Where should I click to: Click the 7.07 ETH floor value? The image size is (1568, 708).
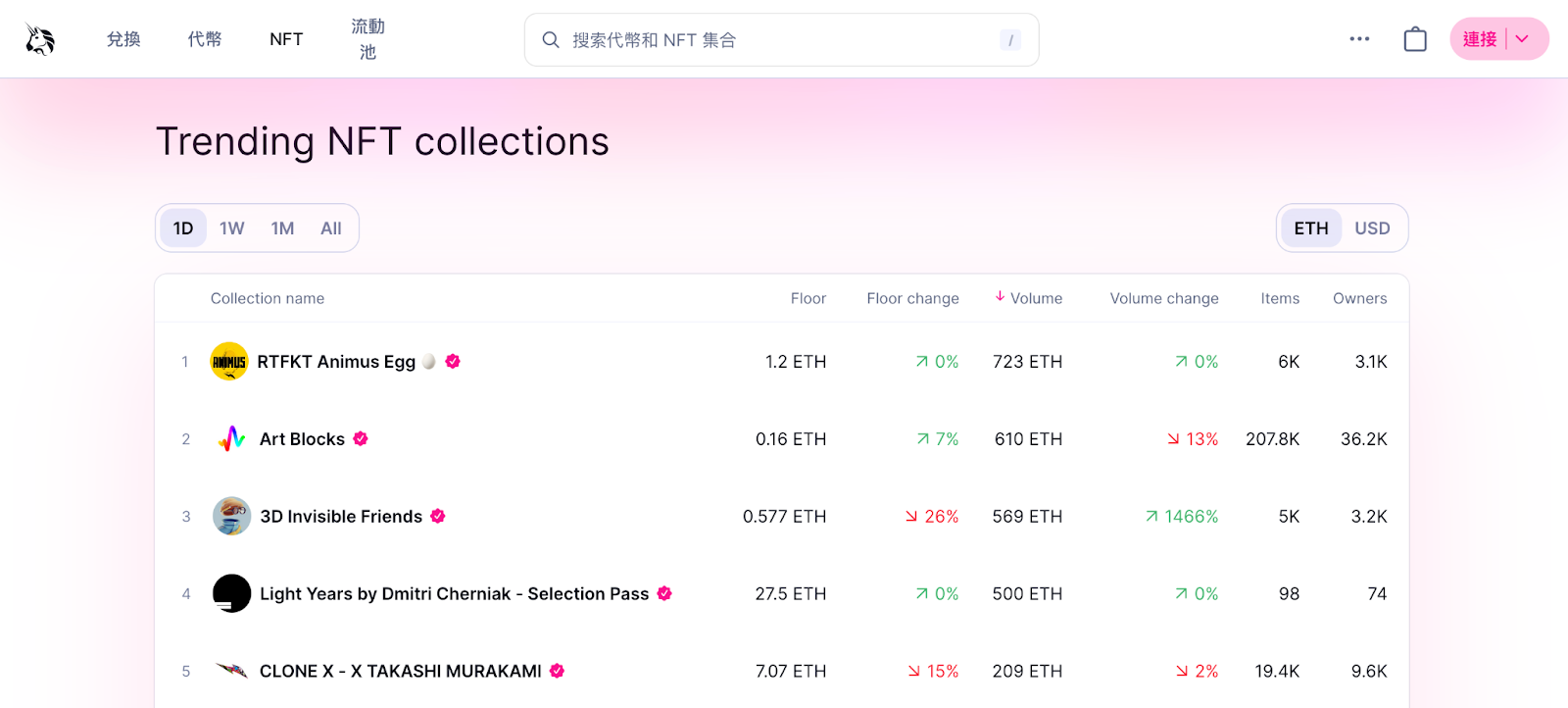(x=791, y=672)
